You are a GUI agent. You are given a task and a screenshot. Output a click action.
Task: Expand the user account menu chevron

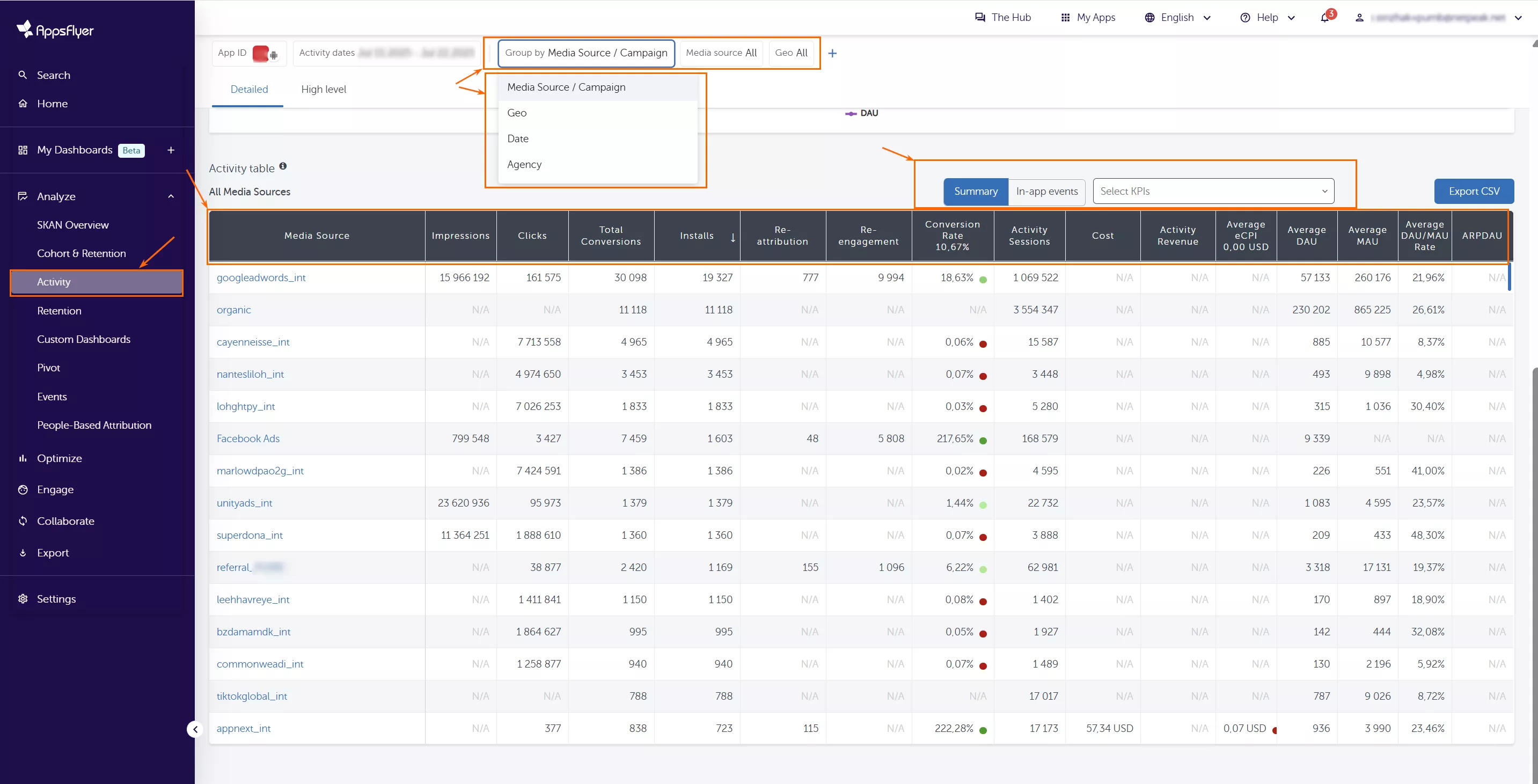[1518, 17]
